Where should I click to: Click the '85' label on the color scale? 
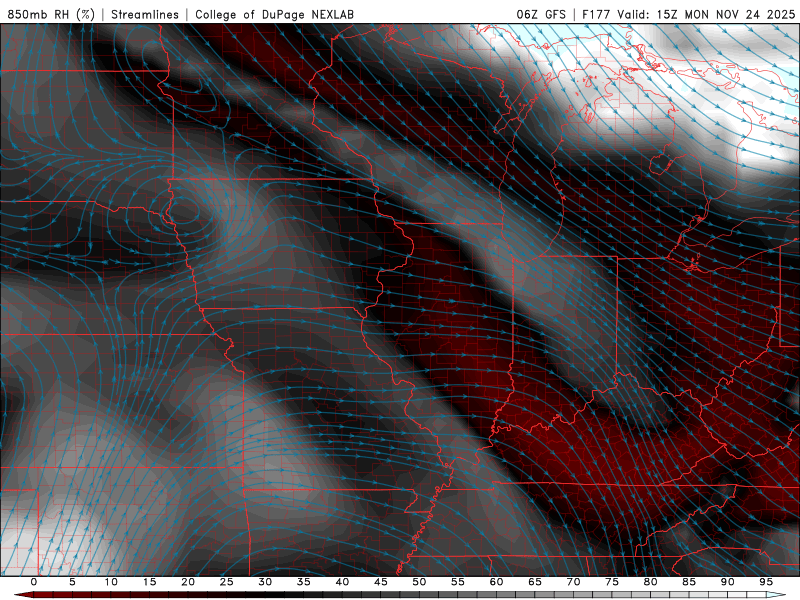(689, 582)
